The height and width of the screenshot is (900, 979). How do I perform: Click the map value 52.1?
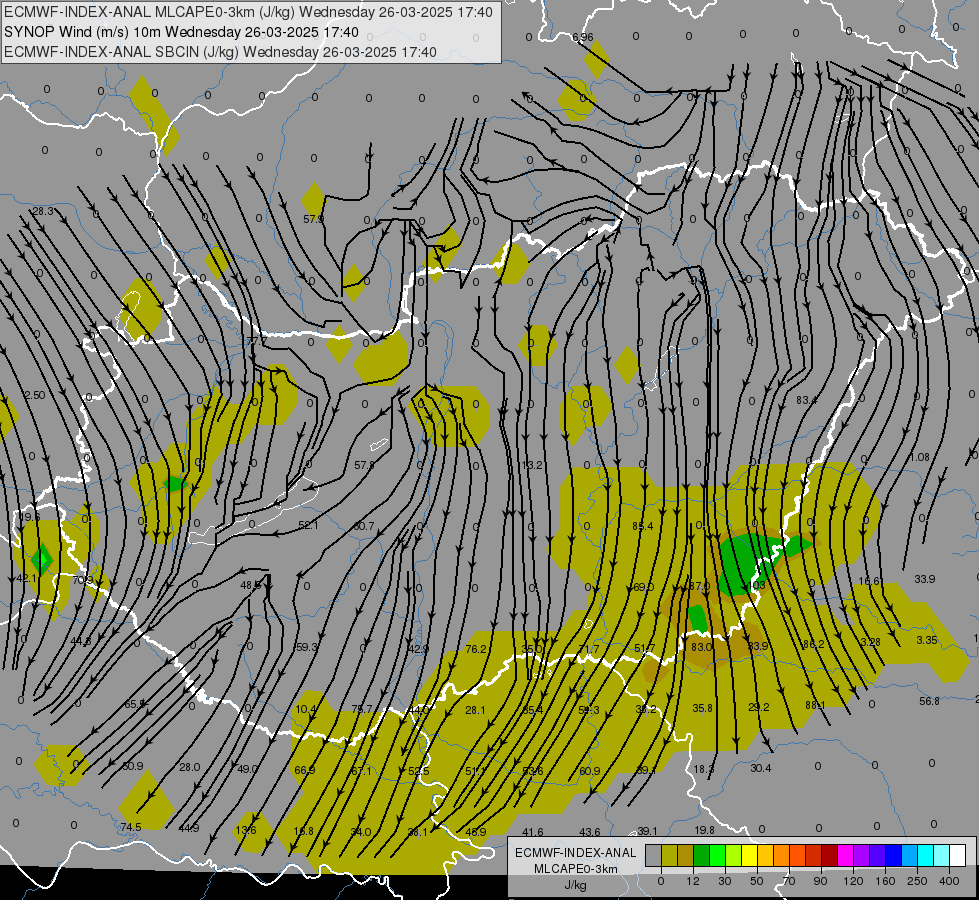pyautogui.click(x=308, y=526)
